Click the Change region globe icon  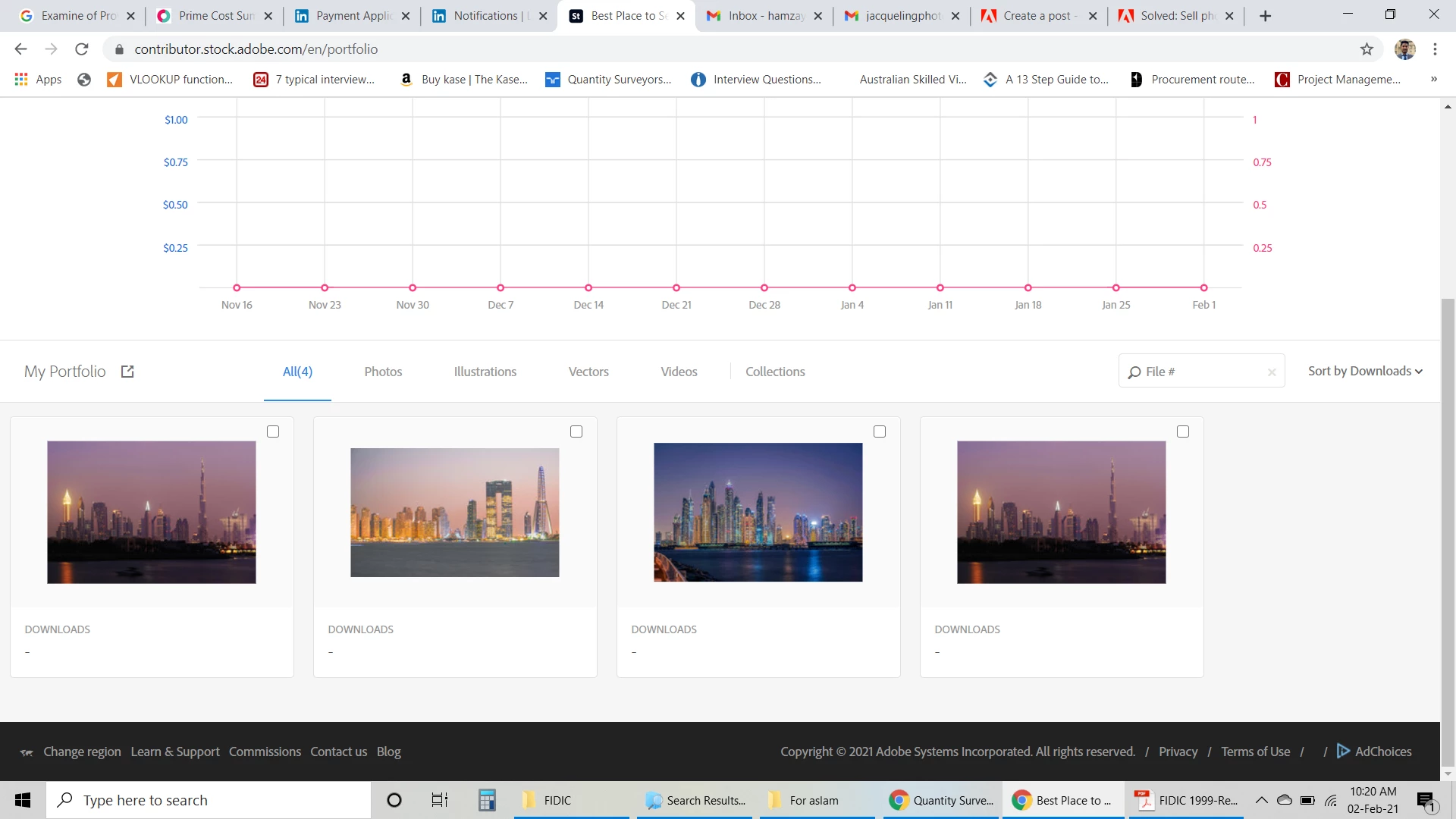[27, 752]
